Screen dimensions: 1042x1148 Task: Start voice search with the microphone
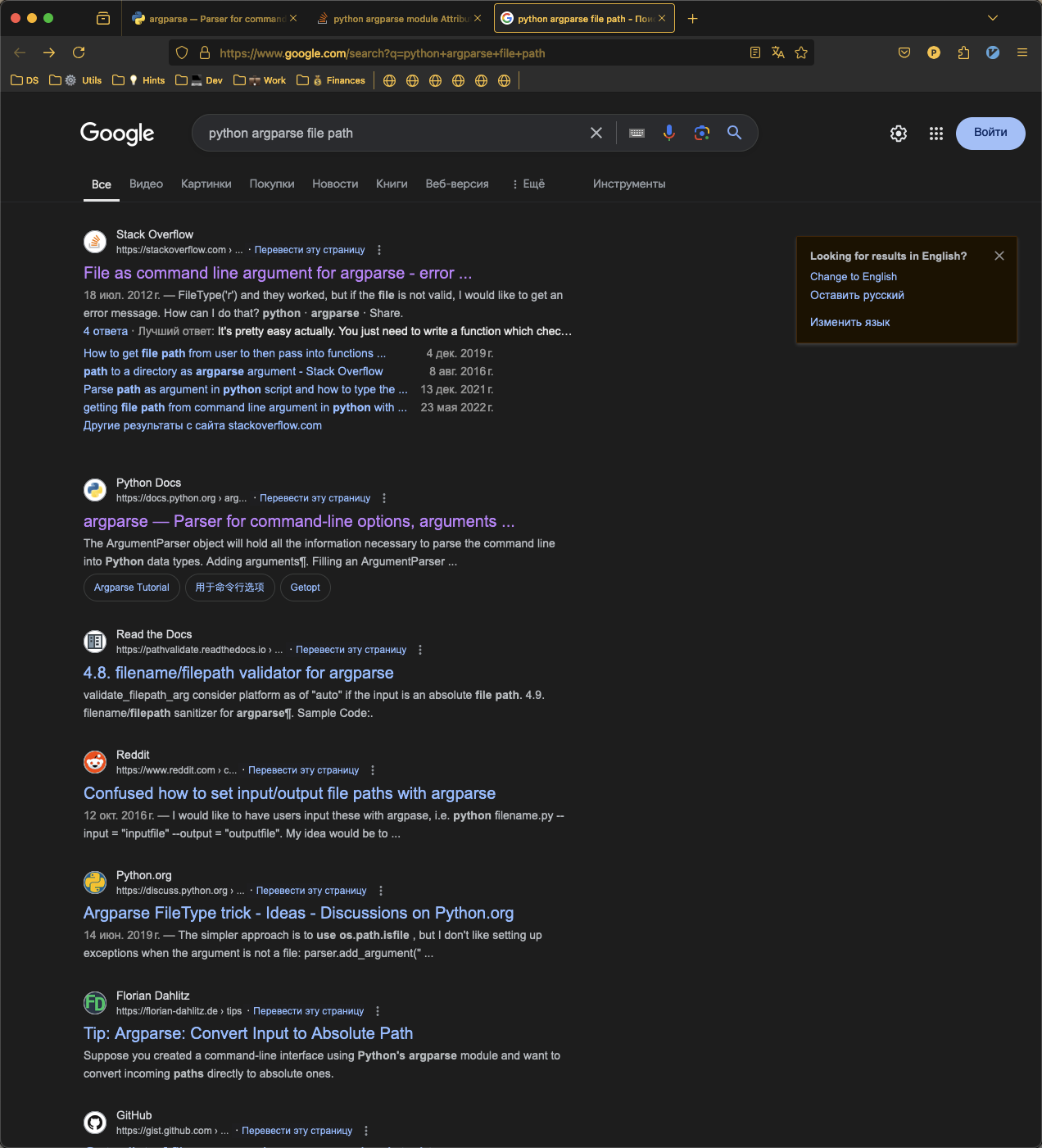point(669,133)
